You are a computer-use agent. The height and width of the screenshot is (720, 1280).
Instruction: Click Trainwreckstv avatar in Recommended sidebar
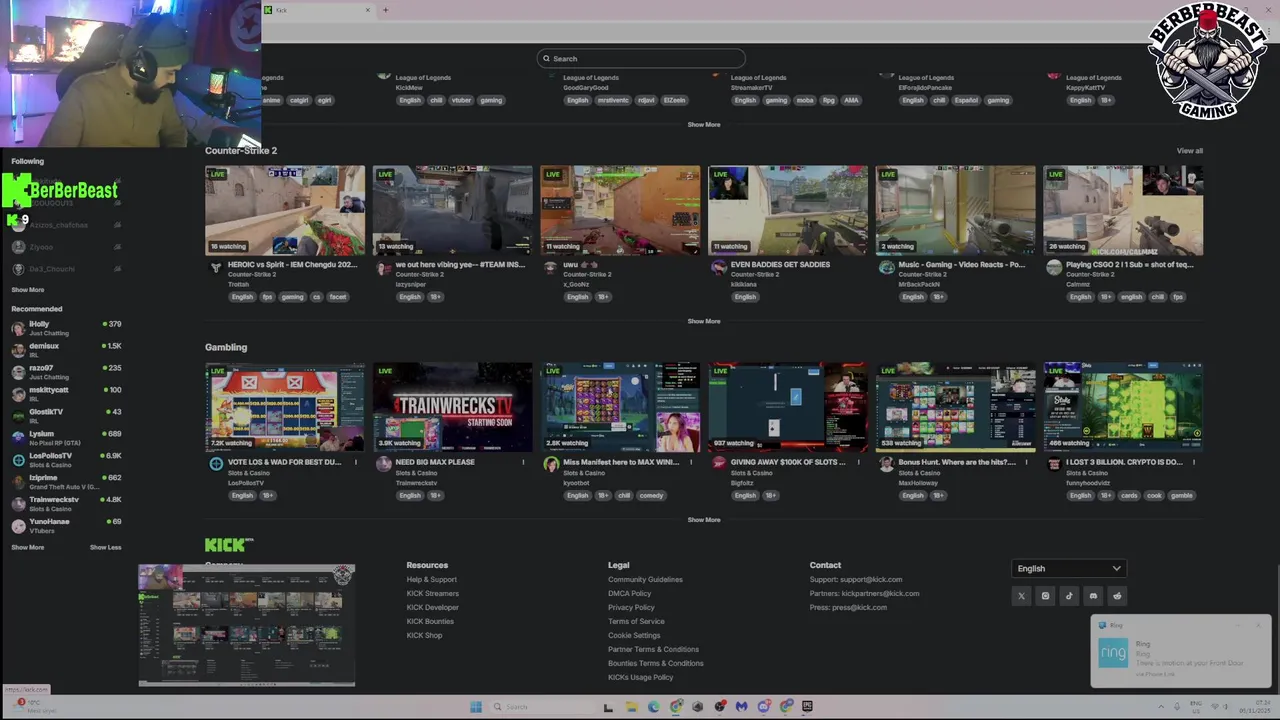tap(18, 504)
